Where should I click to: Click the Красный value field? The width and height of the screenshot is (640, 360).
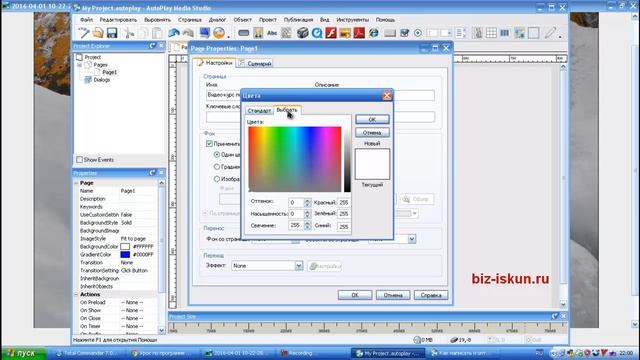click(x=344, y=202)
